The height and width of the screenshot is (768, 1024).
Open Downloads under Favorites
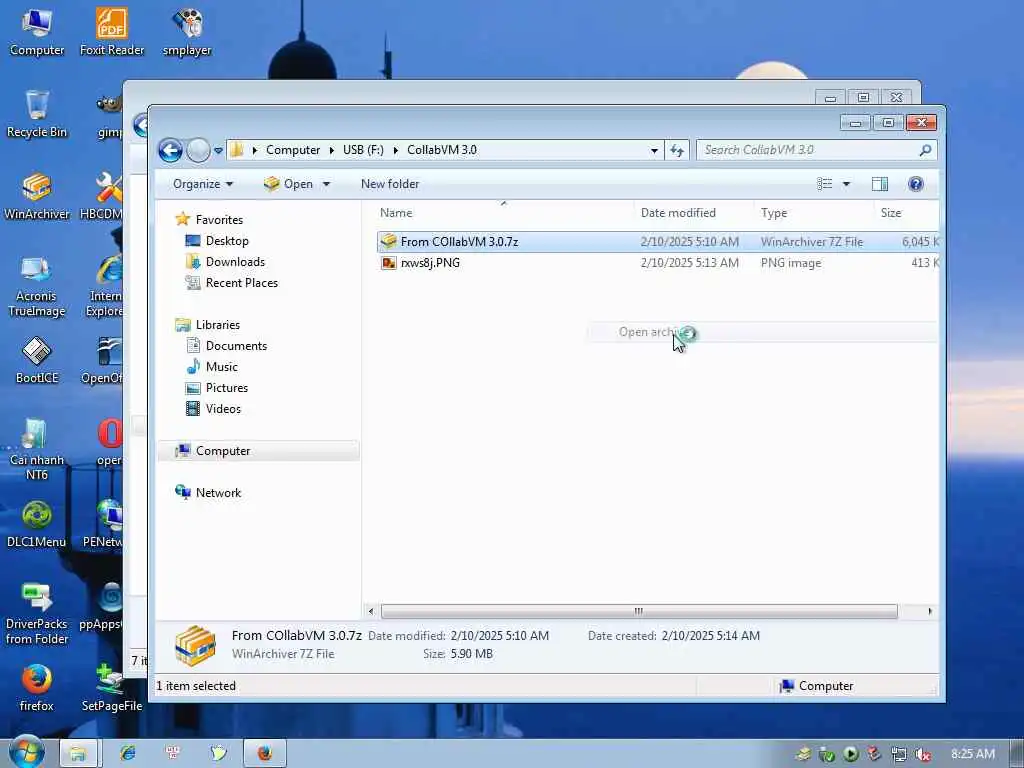coord(235,262)
